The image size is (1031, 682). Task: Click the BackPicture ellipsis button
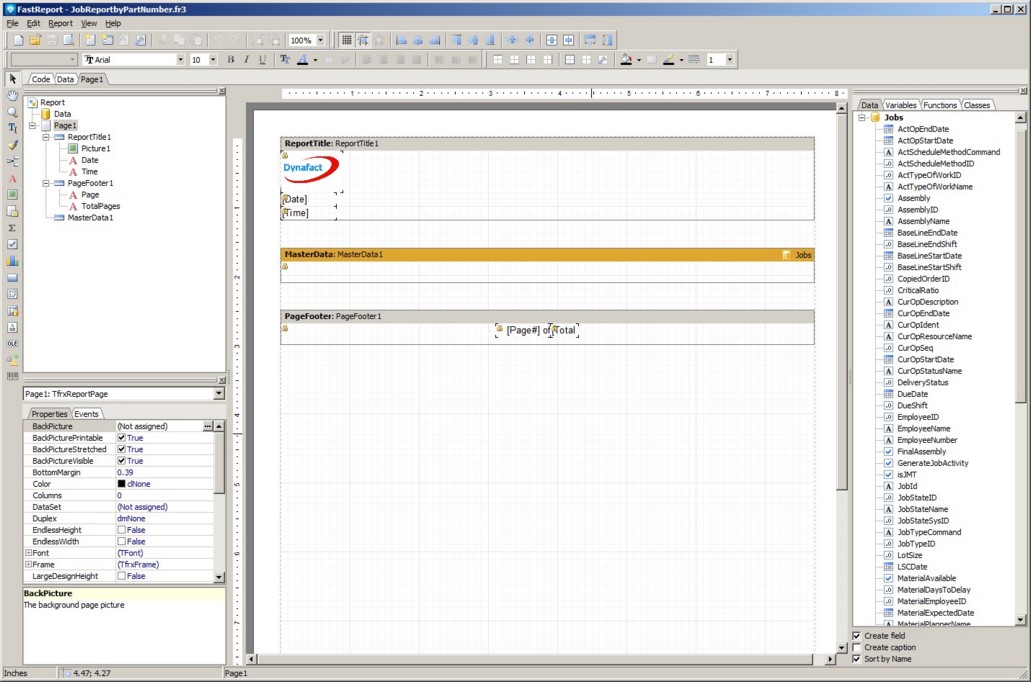coord(207,427)
